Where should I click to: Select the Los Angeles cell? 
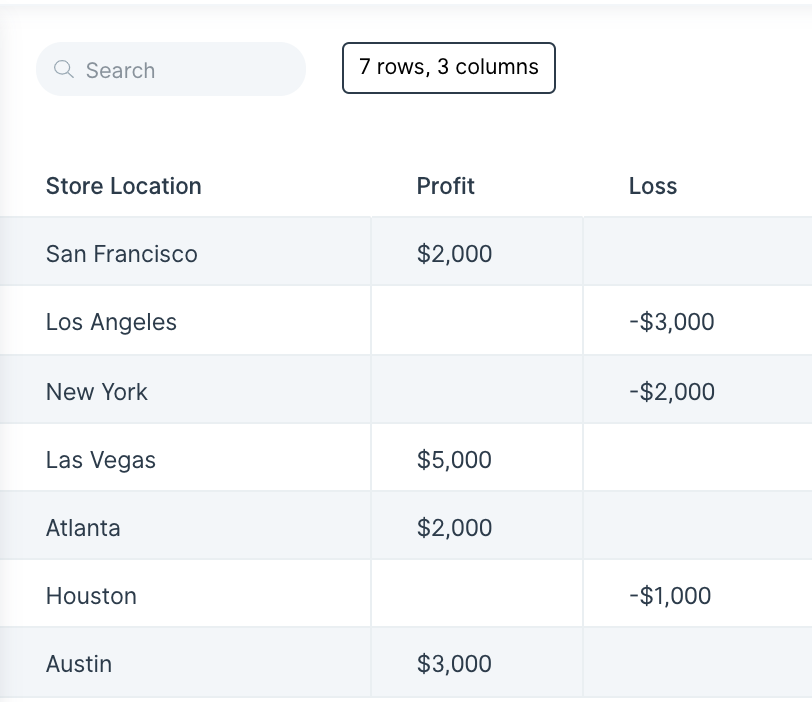pyautogui.click(x=185, y=320)
